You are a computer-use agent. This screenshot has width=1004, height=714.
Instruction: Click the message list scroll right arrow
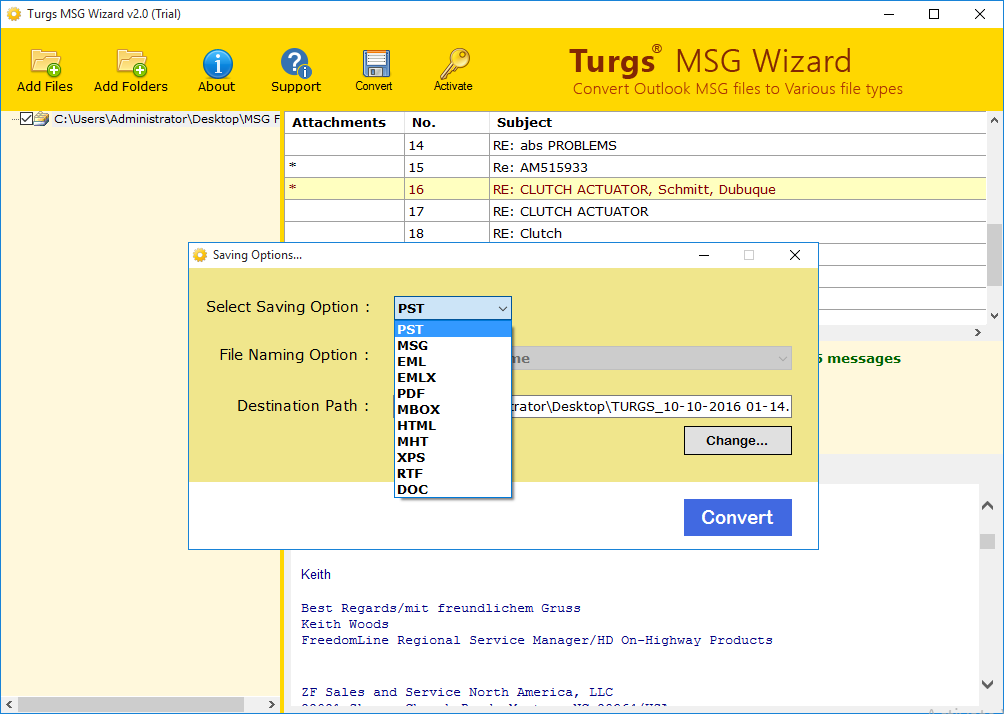tap(978, 332)
